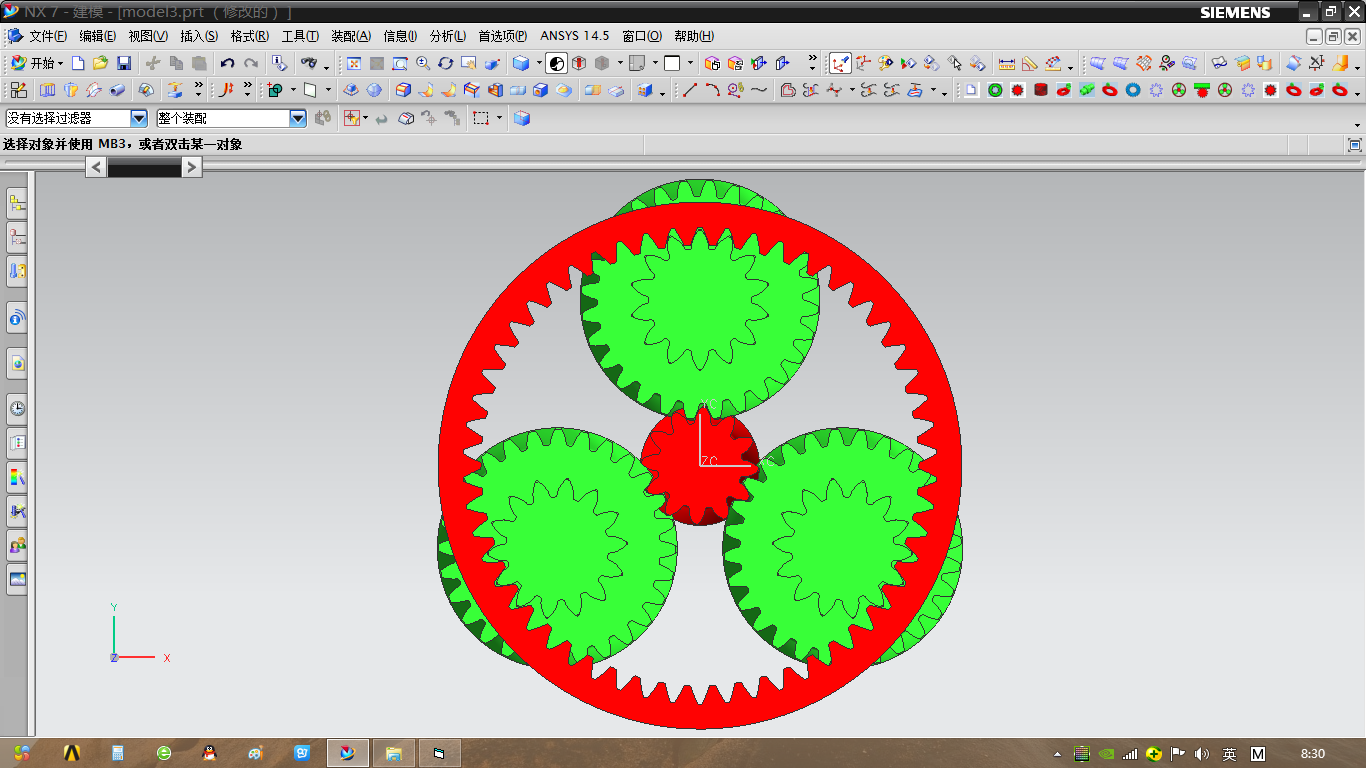This screenshot has width=1366, height=768.
Task: Open the 插入(S) menu
Action: pos(199,36)
